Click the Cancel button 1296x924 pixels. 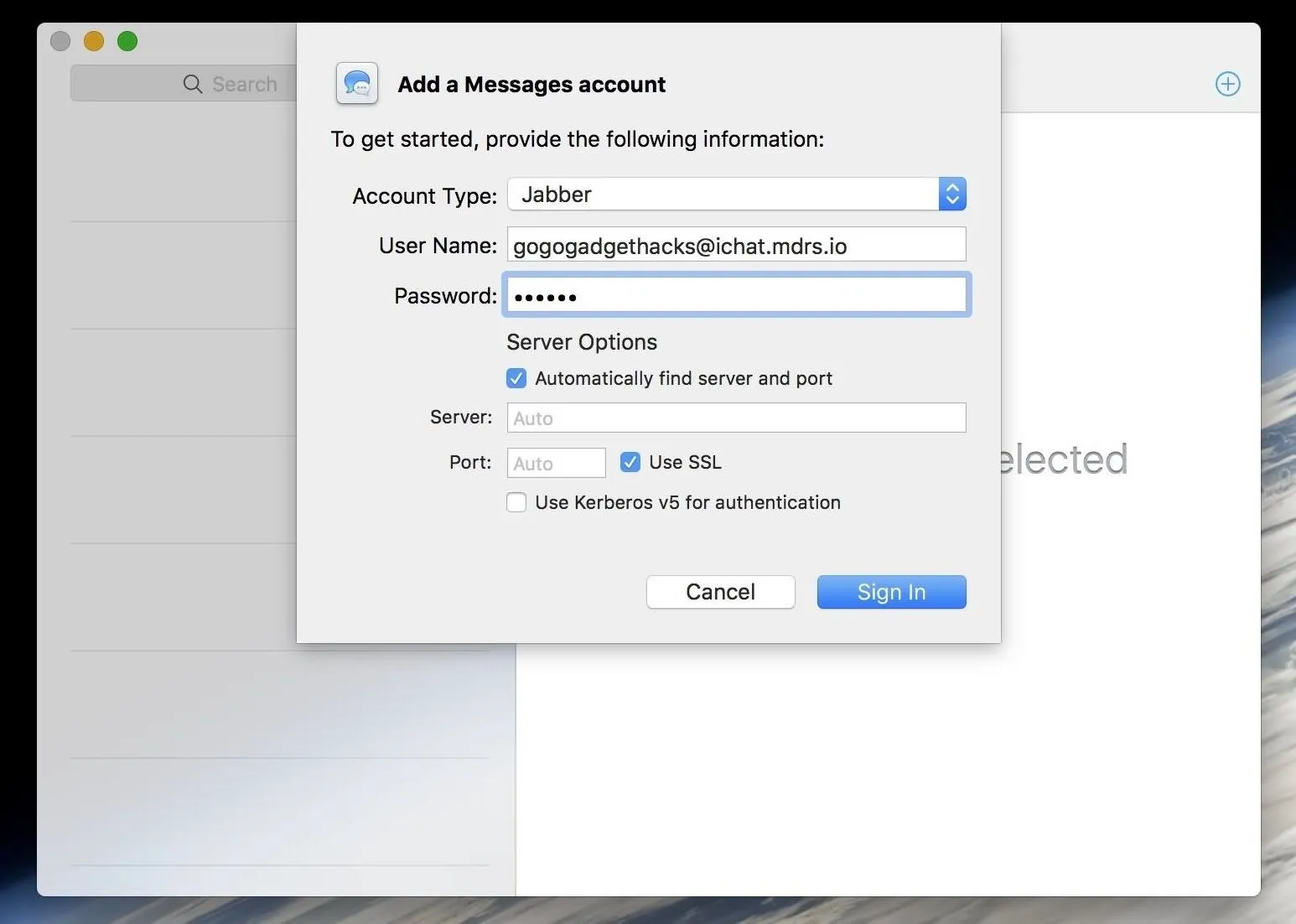pyautogui.click(x=721, y=592)
